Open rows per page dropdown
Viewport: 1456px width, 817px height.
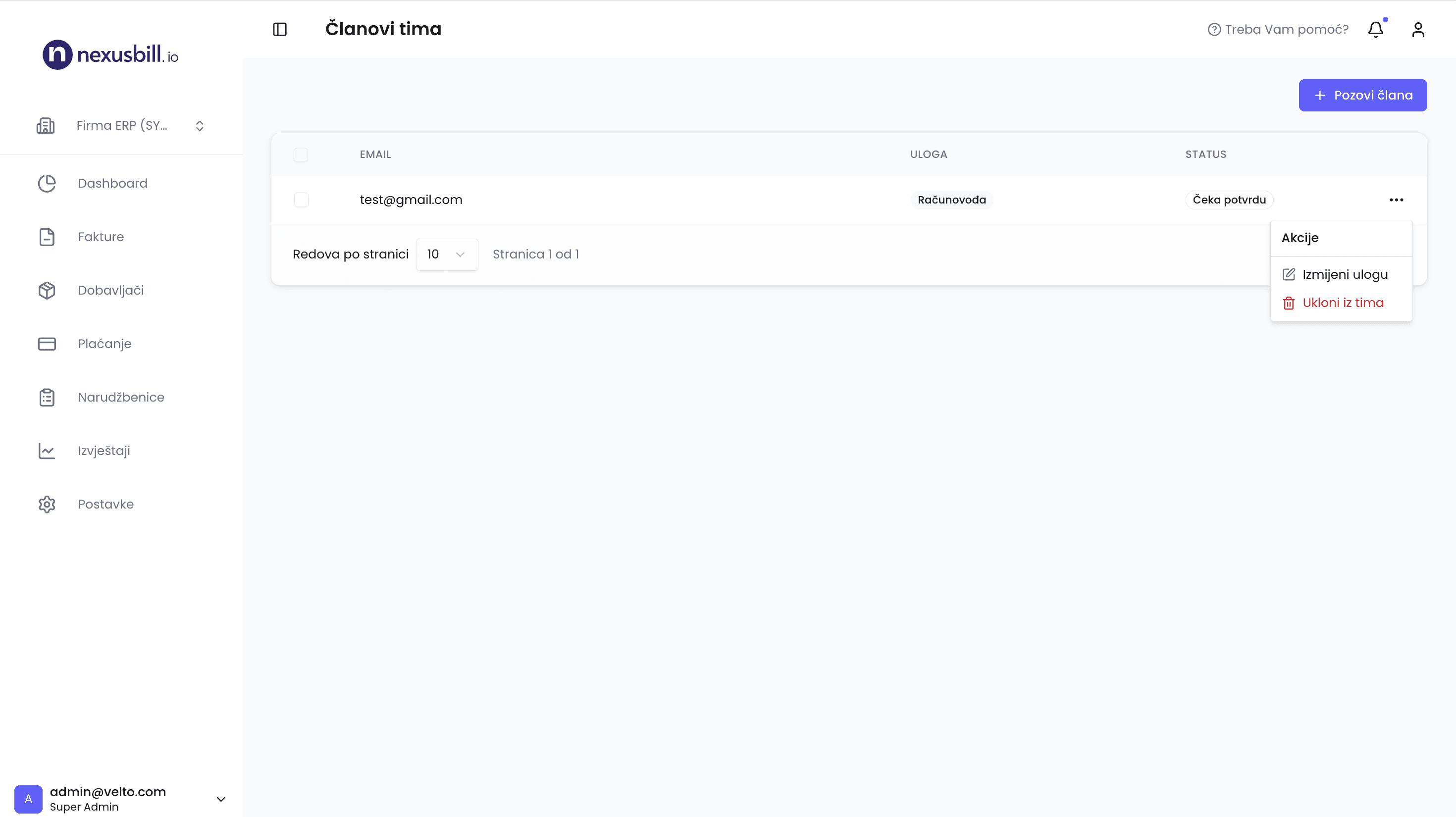447,254
